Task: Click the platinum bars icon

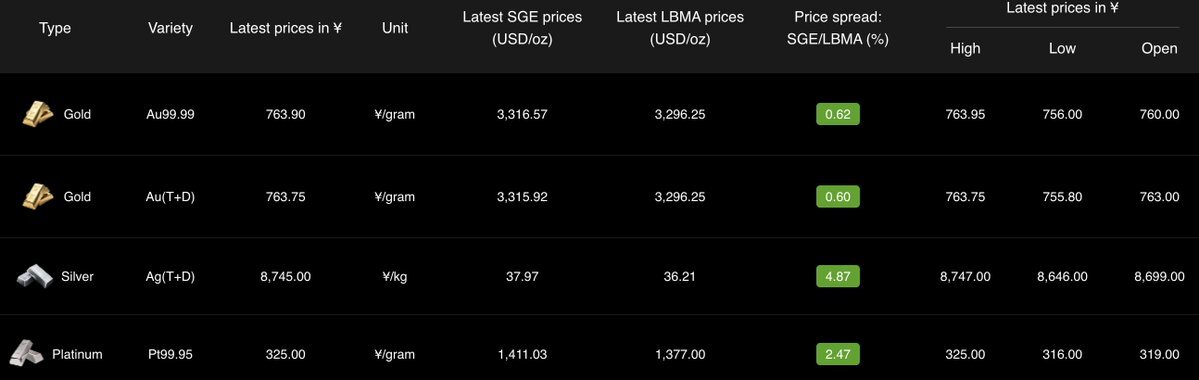Action: (x=27, y=353)
